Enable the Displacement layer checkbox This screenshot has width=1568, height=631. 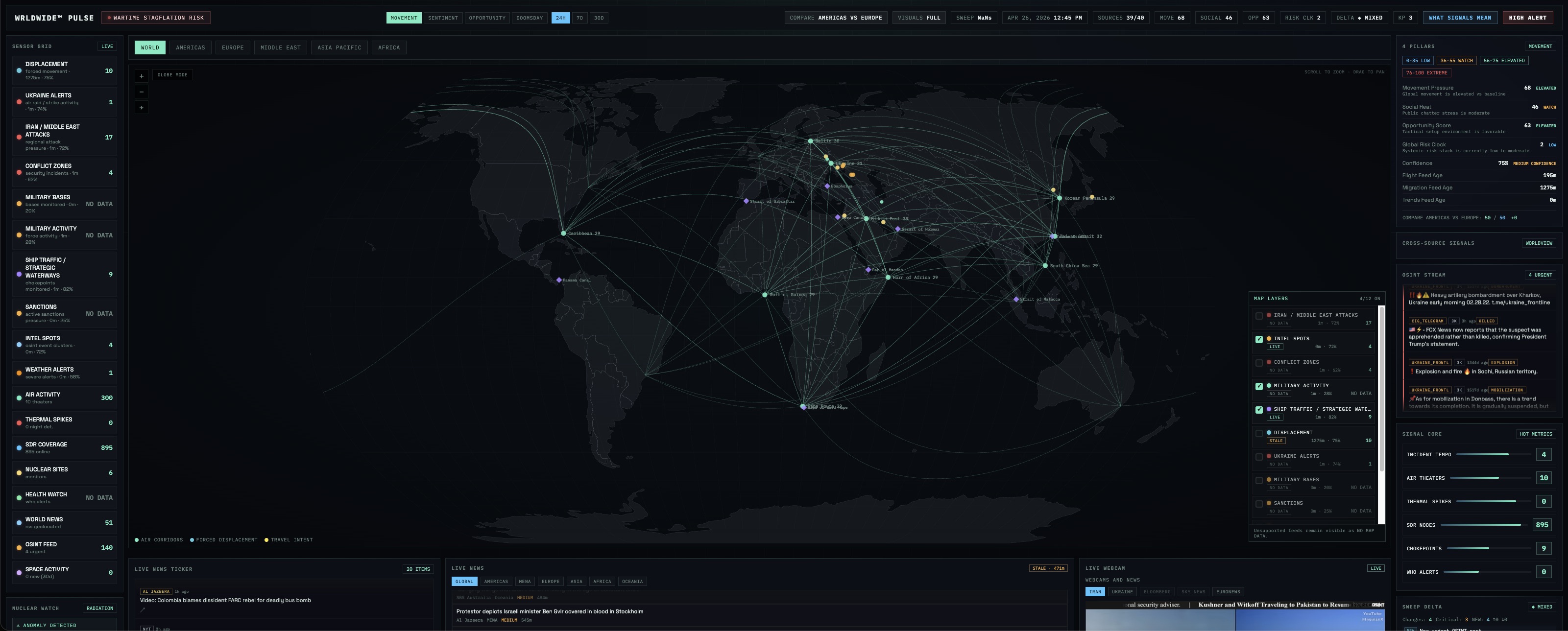(1259, 433)
